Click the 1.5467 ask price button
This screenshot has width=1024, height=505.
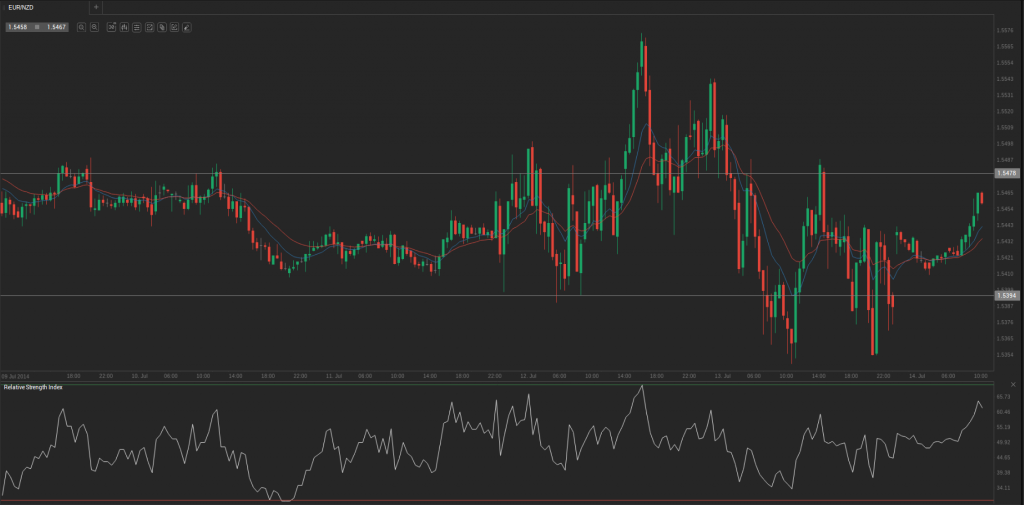click(x=56, y=27)
